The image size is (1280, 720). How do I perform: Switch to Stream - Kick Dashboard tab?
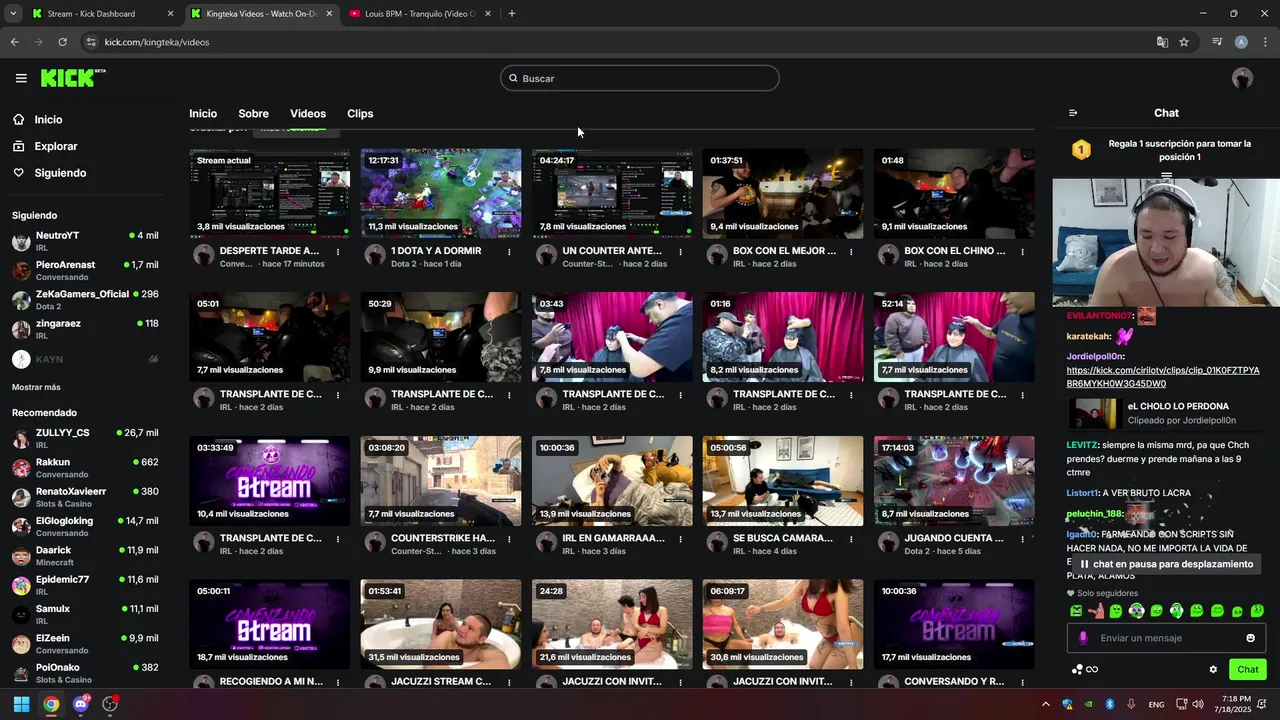pyautogui.click(x=103, y=14)
